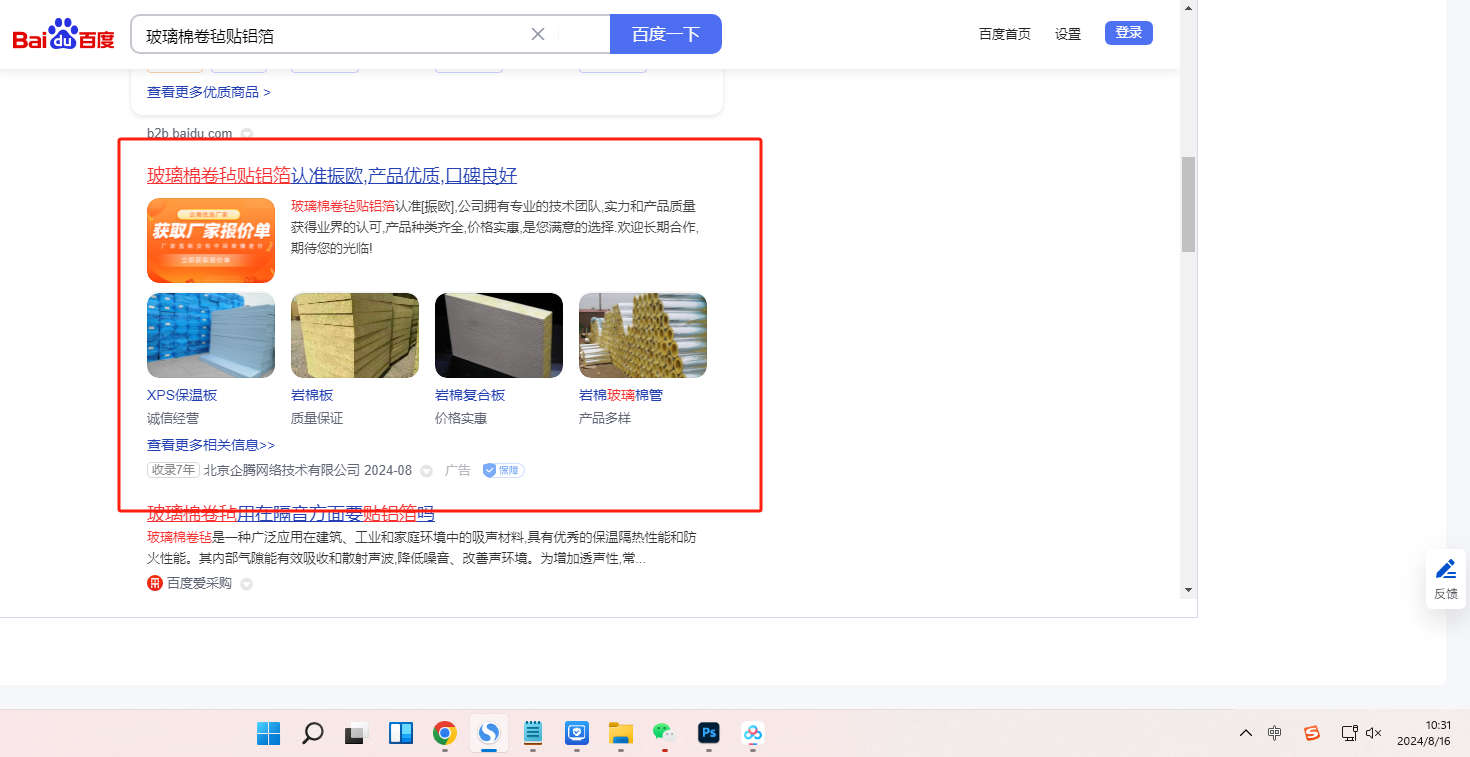
Task: Click the 百度爱采购 source icon
Action: pos(155,583)
